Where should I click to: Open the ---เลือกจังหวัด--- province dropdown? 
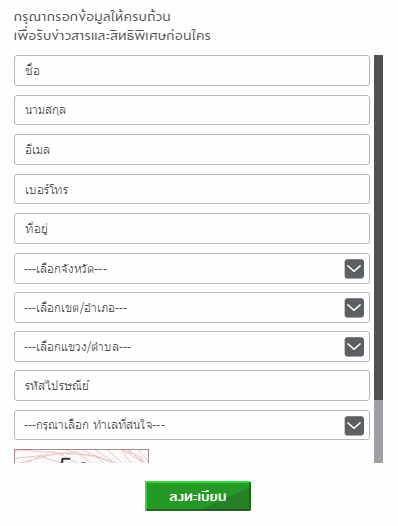(192, 269)
